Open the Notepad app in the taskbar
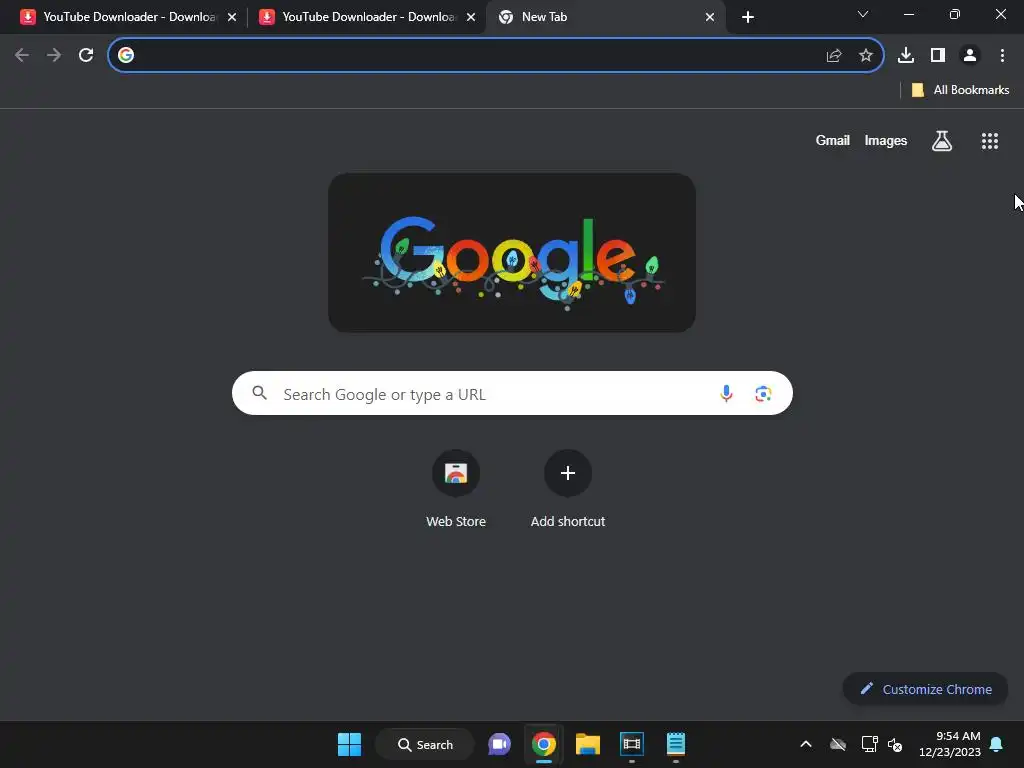 coord(676,744)
